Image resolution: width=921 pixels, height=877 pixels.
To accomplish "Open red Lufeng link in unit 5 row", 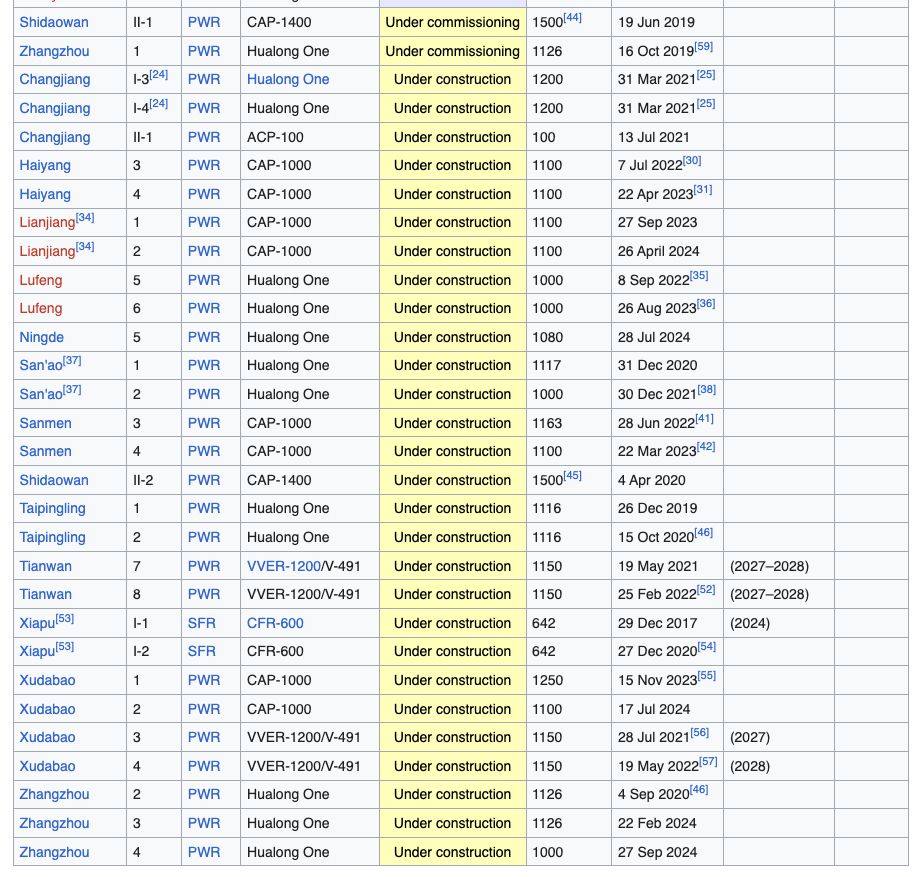I will pyautogui.click(x=41, y=280).
